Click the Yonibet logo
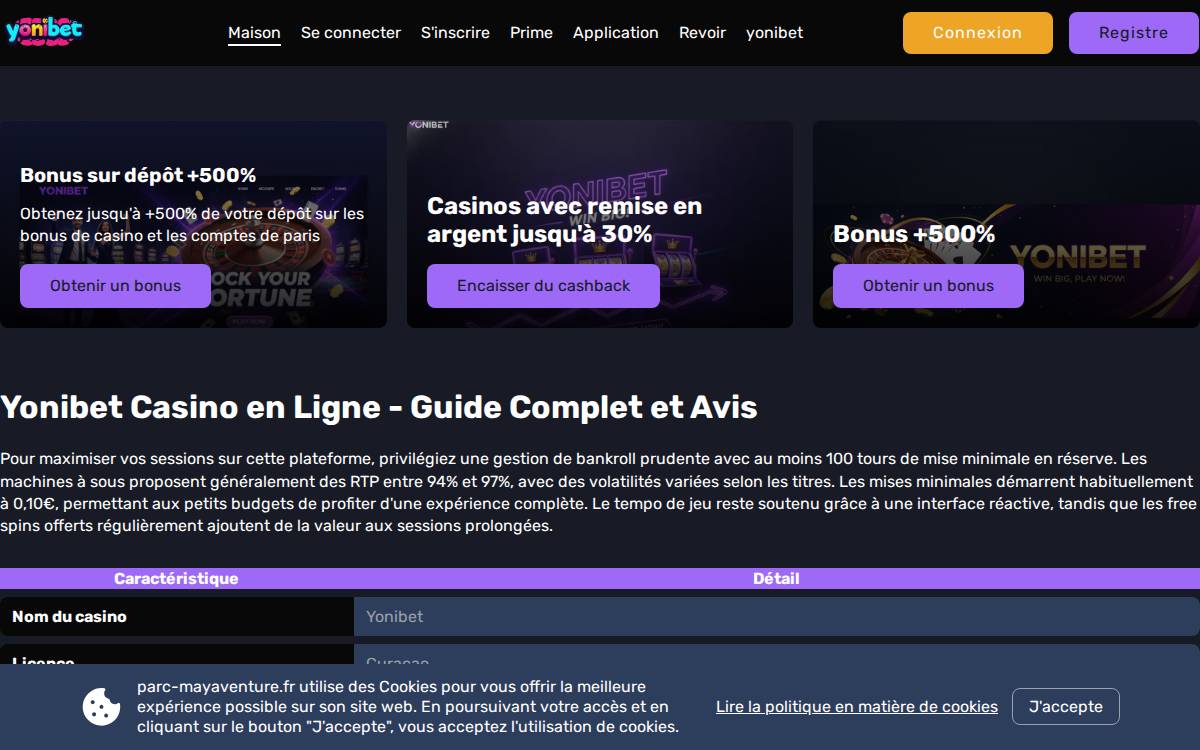Viewport: 1200px width, 750px height. click(43, 31)
